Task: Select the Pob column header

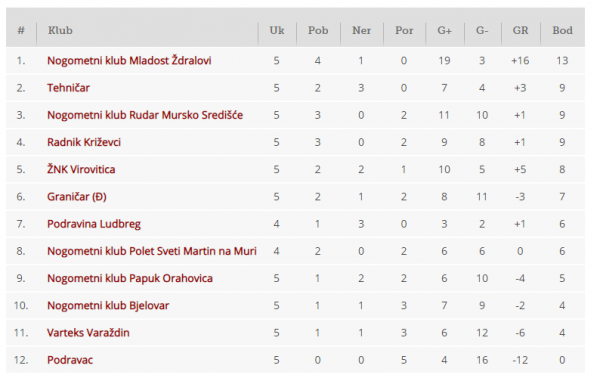Action: tap(318, 30)
